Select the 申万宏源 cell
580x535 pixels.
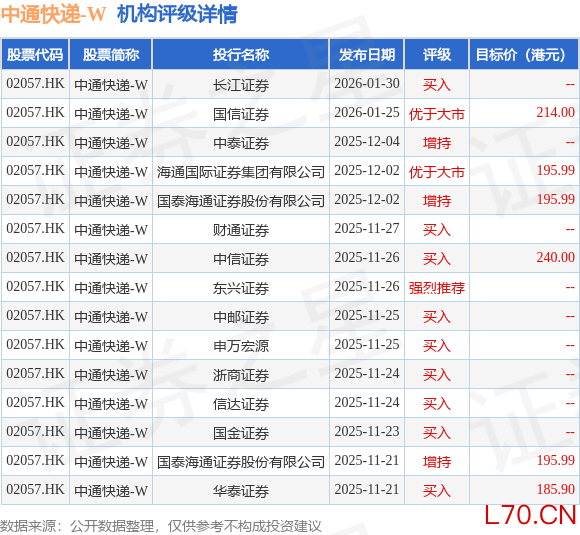coord(241,346)
